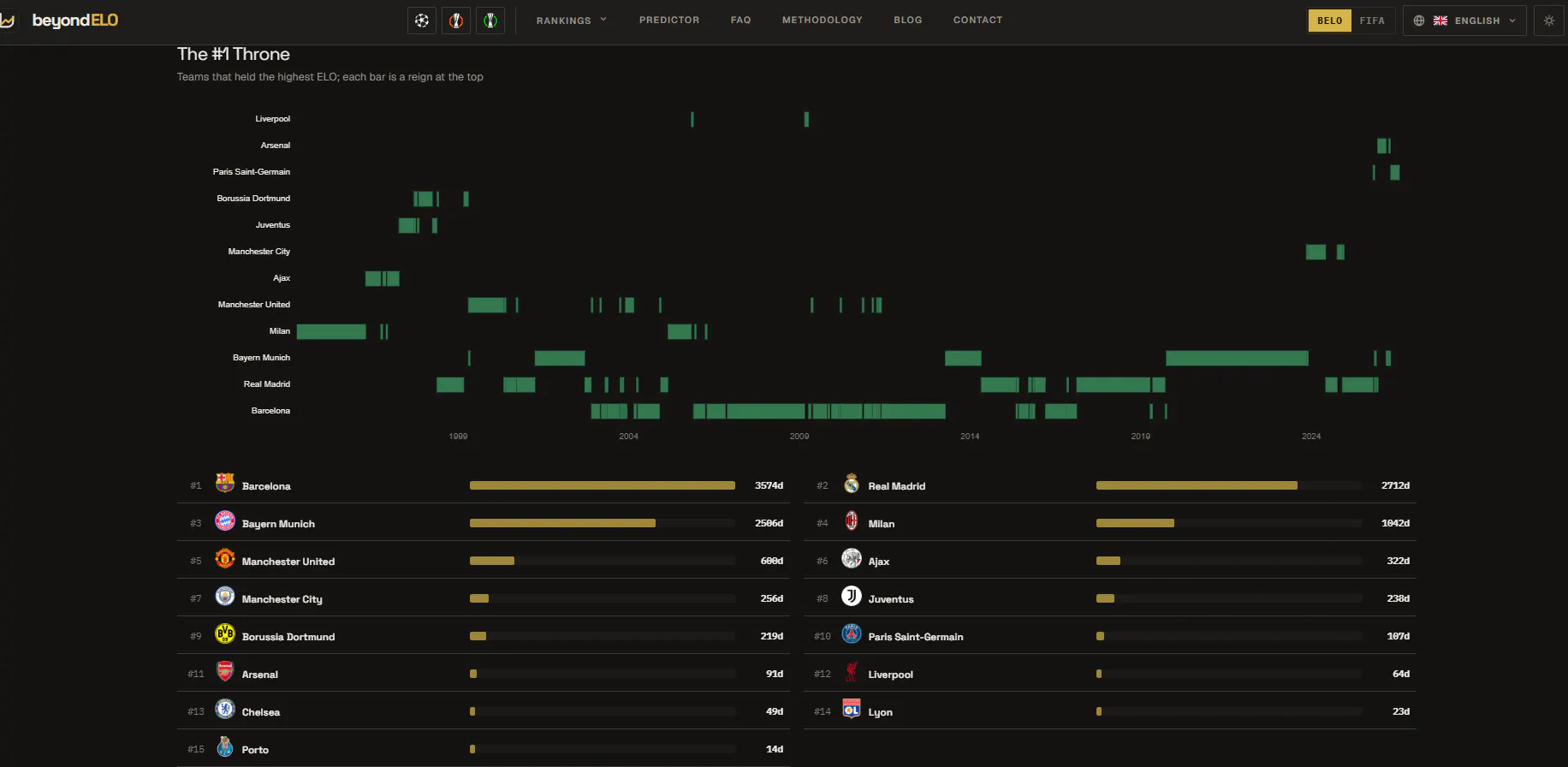This screenshot has height=767, width=1568.
Task: Click the Juventus chart row label
Action: pos(272,225)
